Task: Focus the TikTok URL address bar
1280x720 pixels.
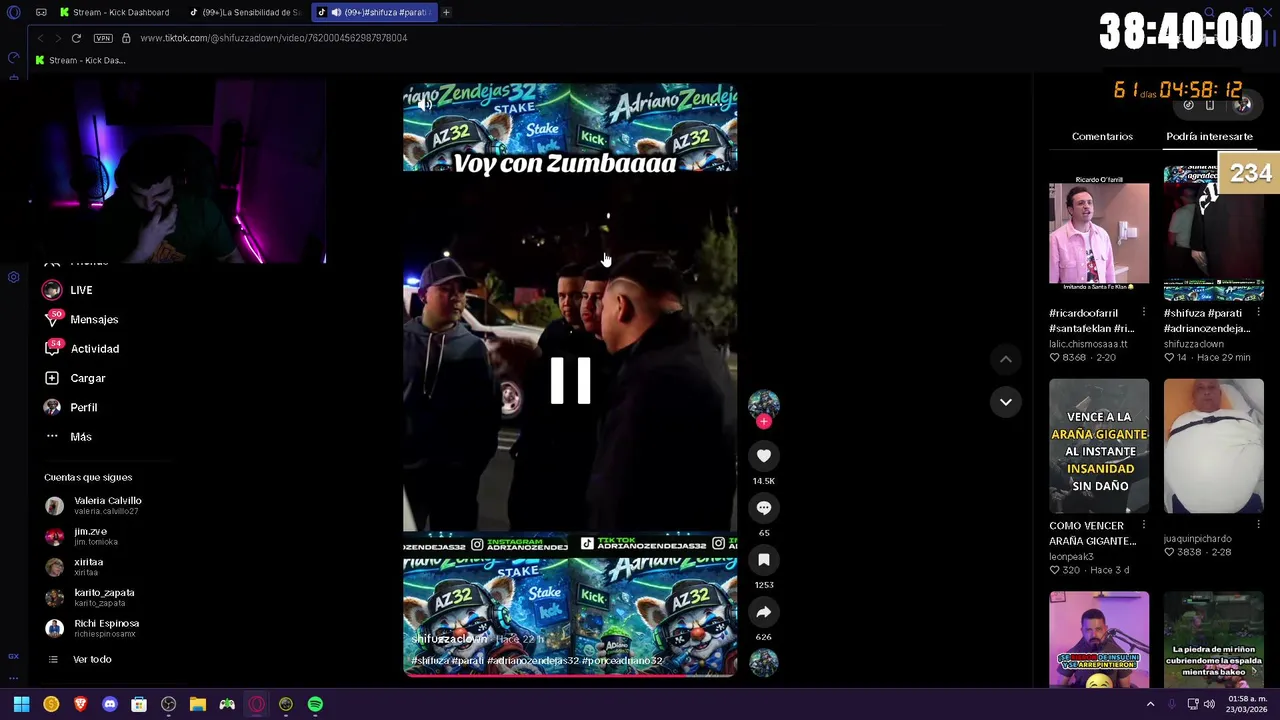Action: click(x=273, y=38)
